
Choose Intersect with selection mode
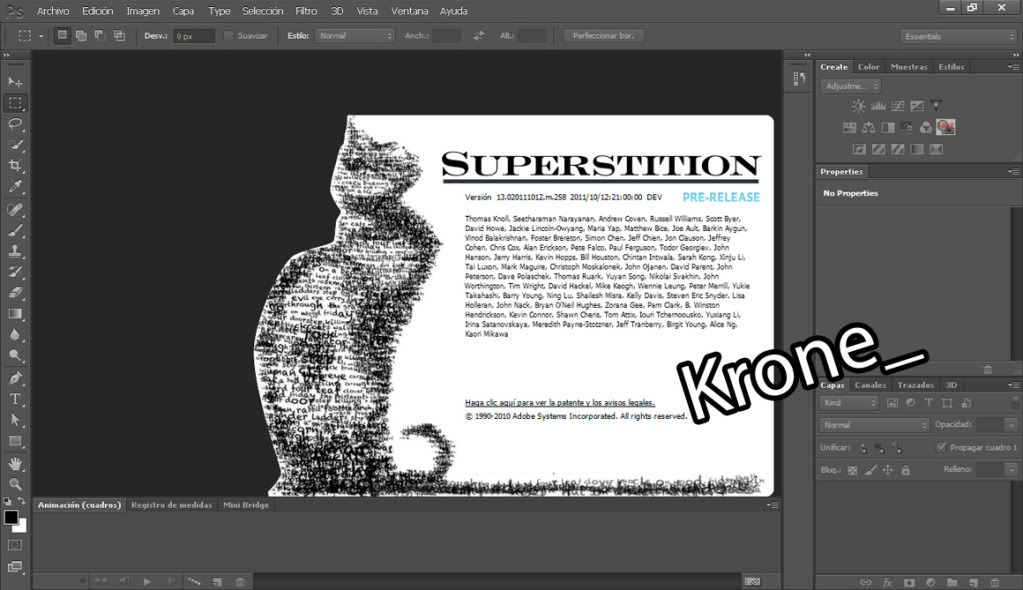(119, 36)
